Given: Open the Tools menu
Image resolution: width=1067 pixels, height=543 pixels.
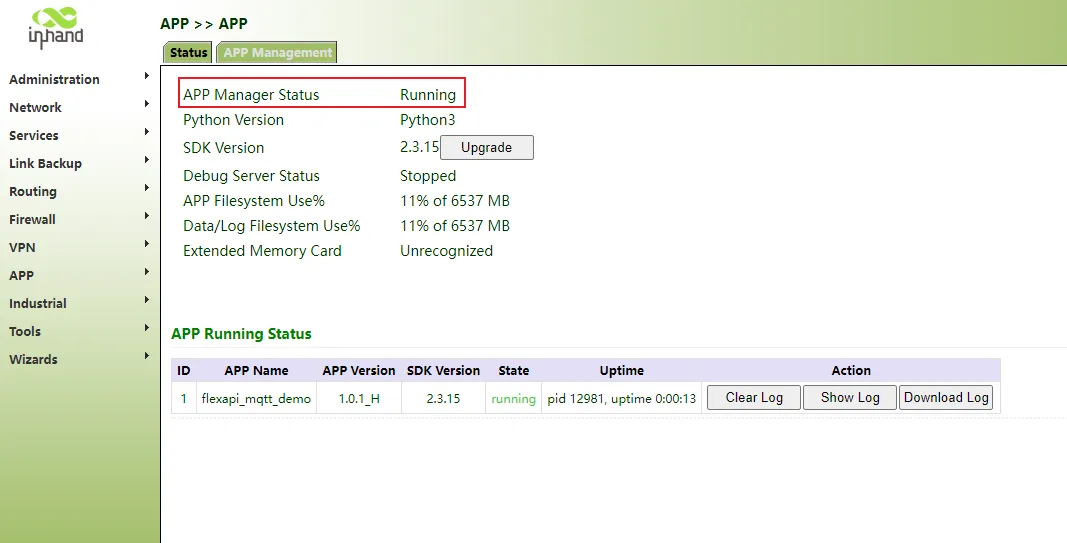Looking at the screenshot, I should click(x=25, y=331).
